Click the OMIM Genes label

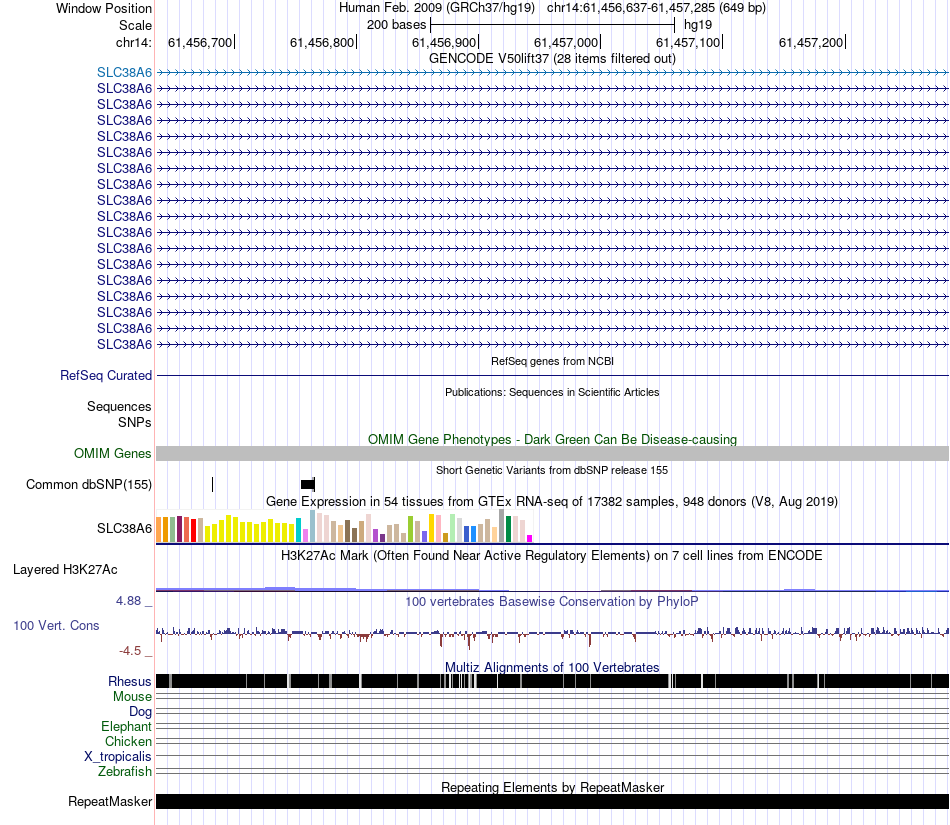pos(113,453)
